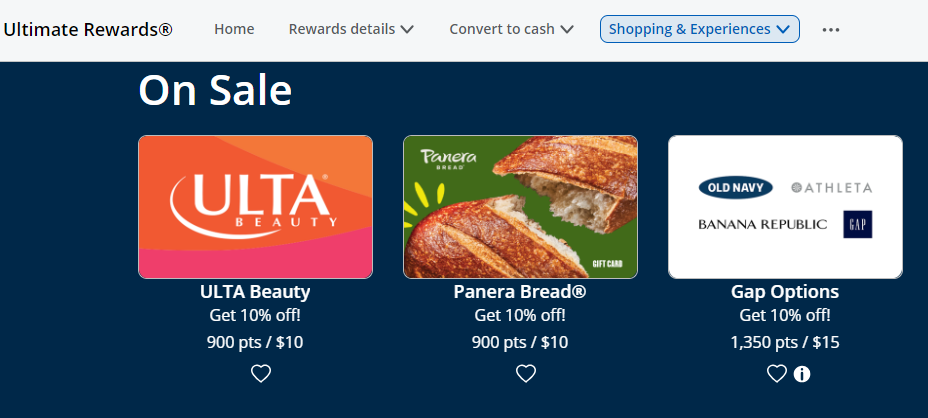Toggle the heart under Panera Bread
928x418 pixels.
(x=525, y=374)
